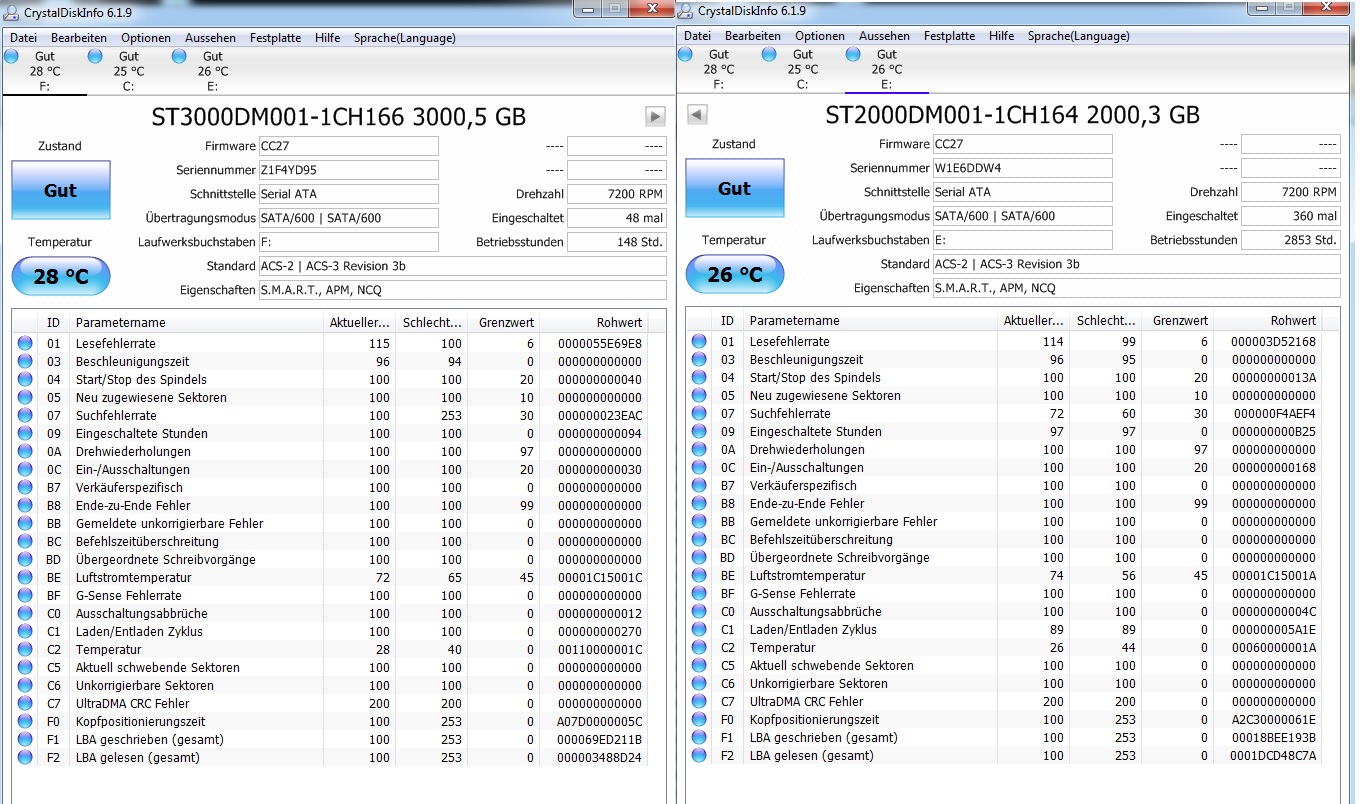1360x804 pixels.
Task: Open Hilfe menu in left window
Action: pyautogui.click(x=327, y=37)
